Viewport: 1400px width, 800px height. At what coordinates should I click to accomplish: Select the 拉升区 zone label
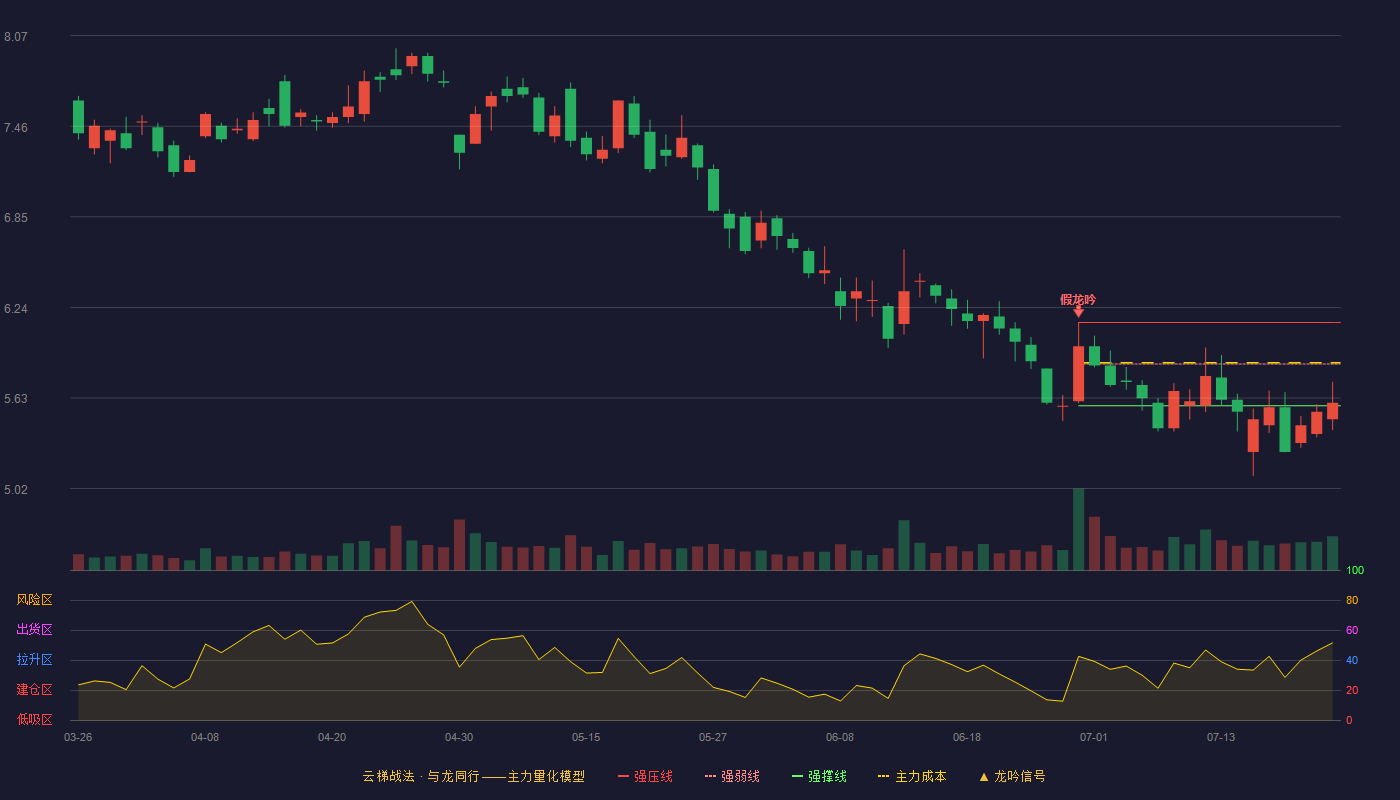click(x=34, y=660)
